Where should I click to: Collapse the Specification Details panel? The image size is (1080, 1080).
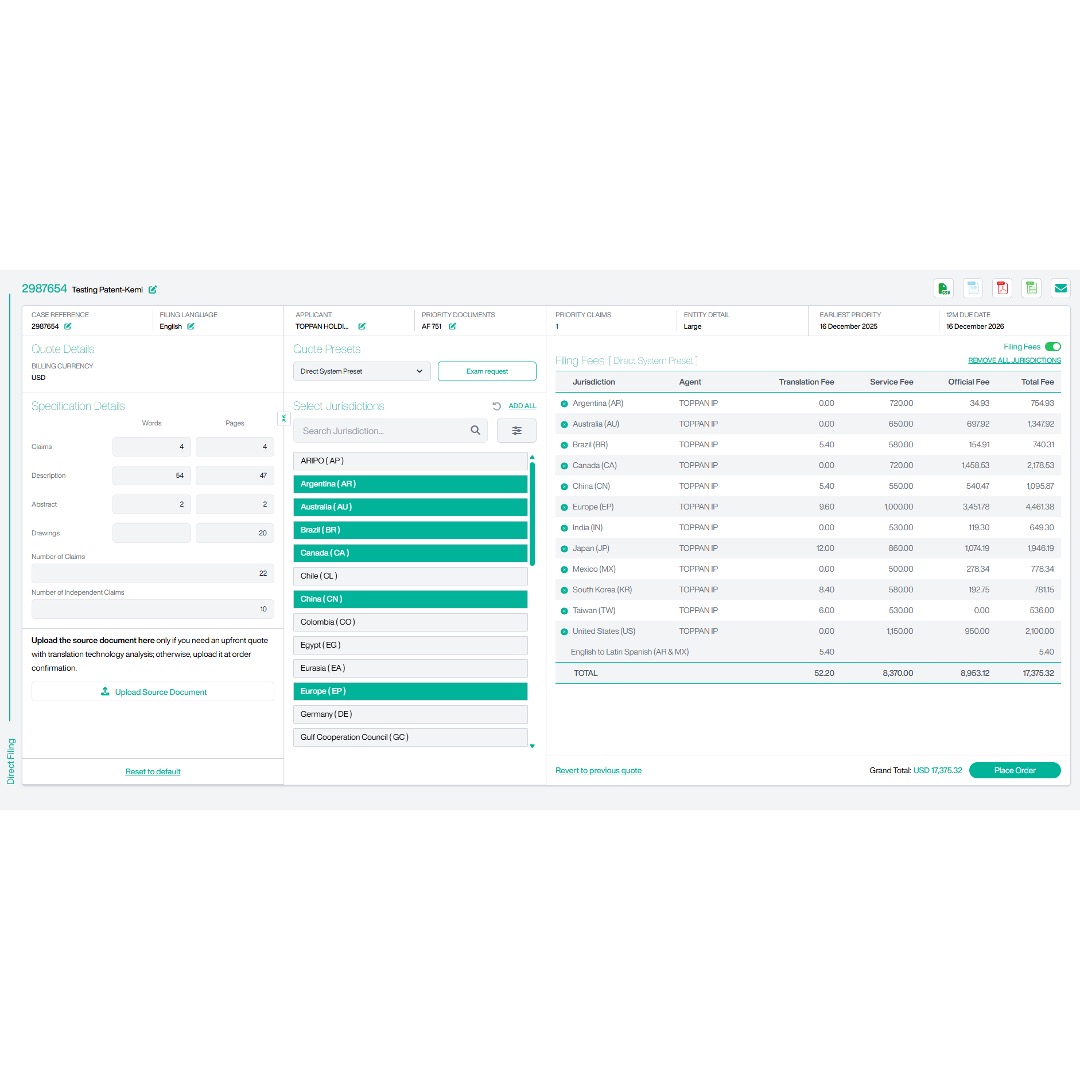(x=283, y=418)
